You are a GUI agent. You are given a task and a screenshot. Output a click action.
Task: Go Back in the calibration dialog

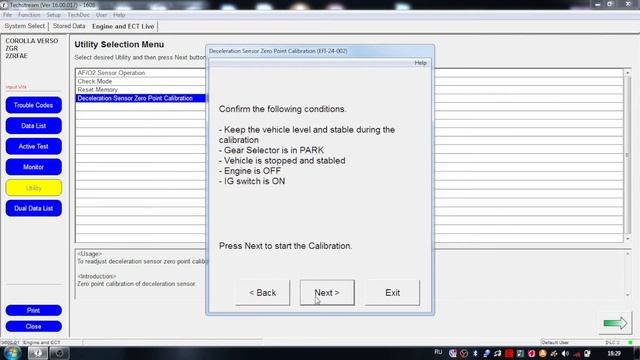(262, 293)
